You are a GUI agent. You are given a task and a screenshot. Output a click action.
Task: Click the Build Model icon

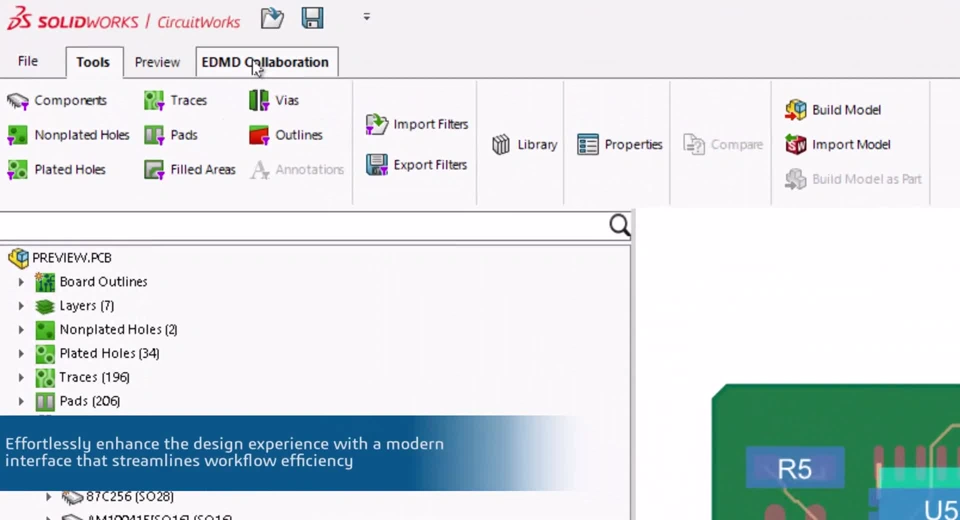796,110
